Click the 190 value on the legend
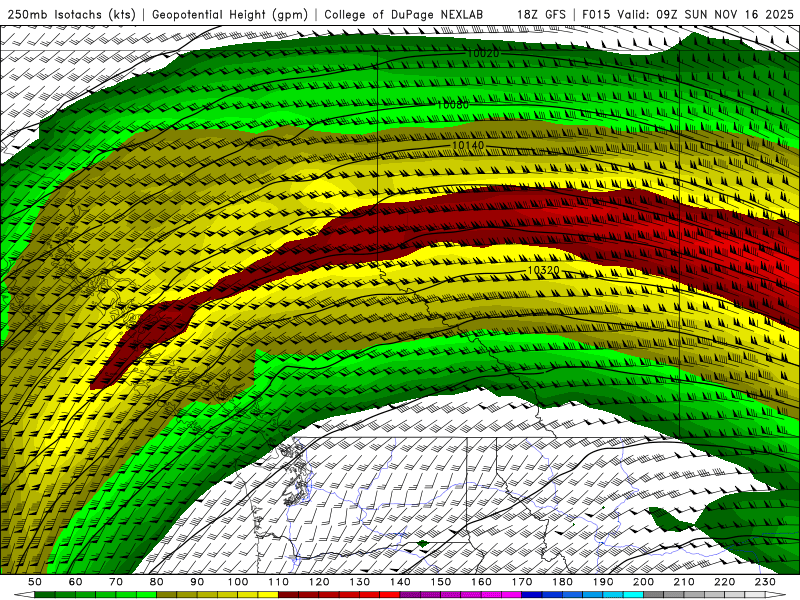The image size is (800, 600). point(603,582)
